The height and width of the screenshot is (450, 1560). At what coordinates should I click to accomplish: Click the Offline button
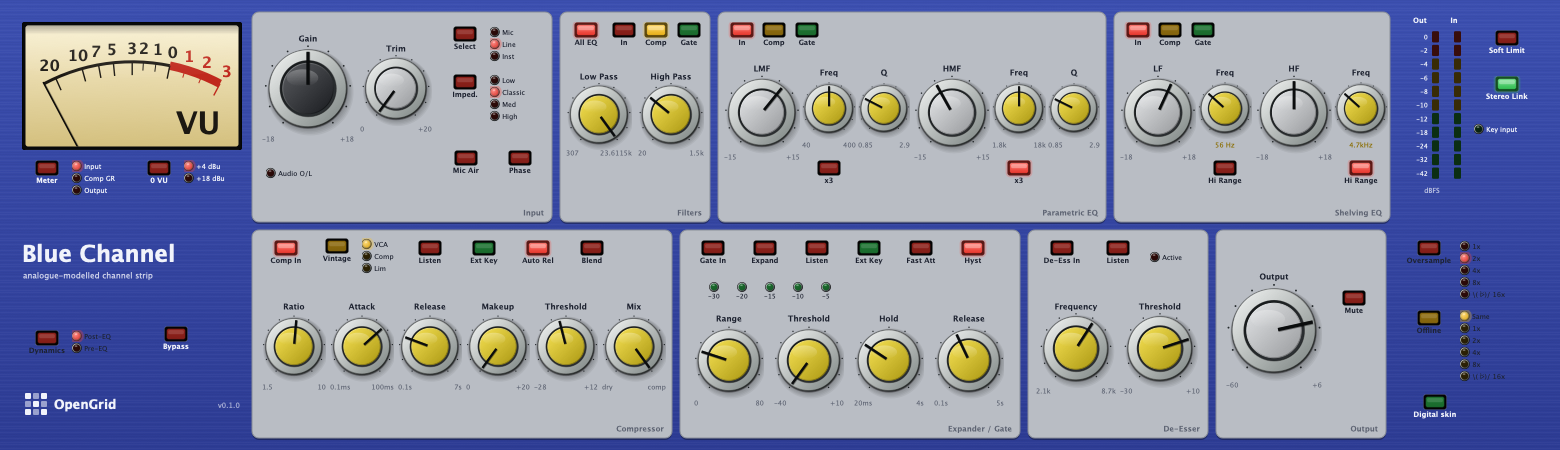pos(1429,318)
